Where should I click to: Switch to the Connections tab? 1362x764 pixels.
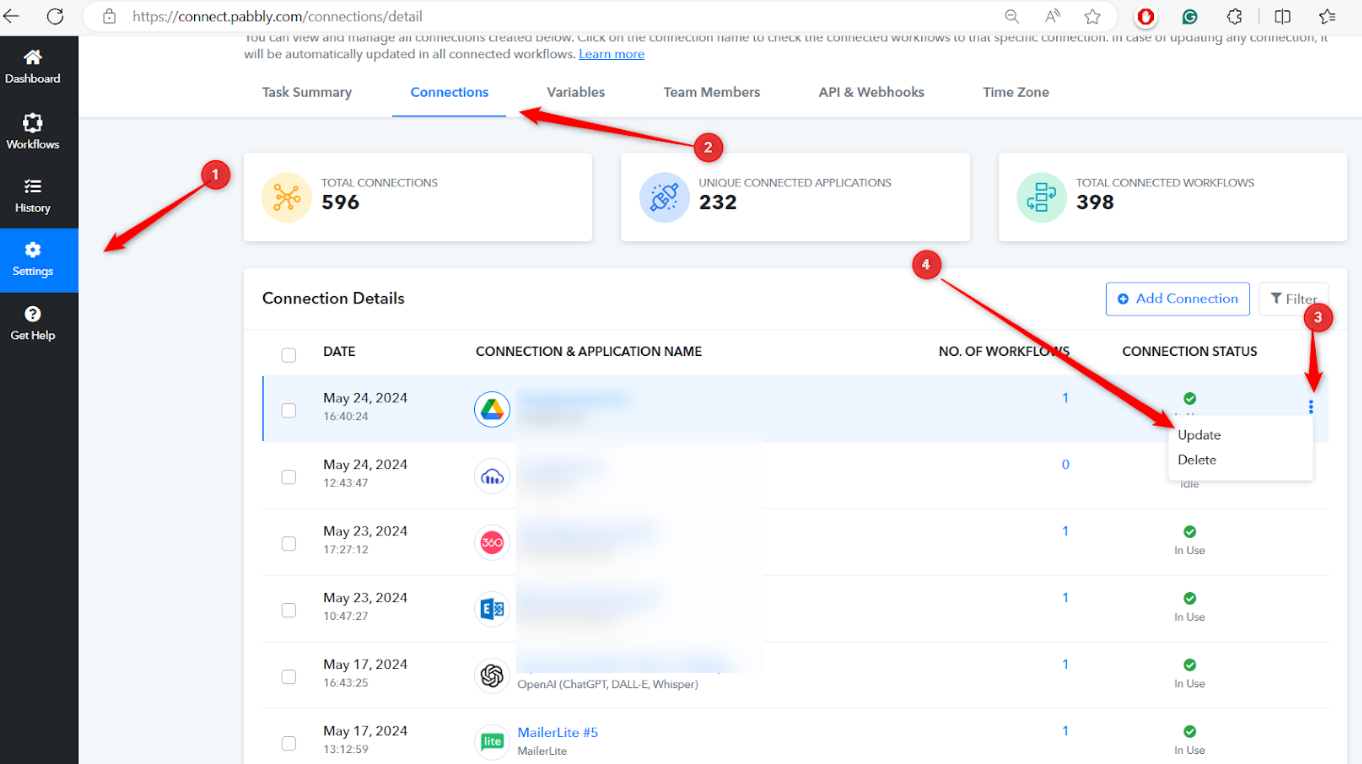tap(449, 92)
